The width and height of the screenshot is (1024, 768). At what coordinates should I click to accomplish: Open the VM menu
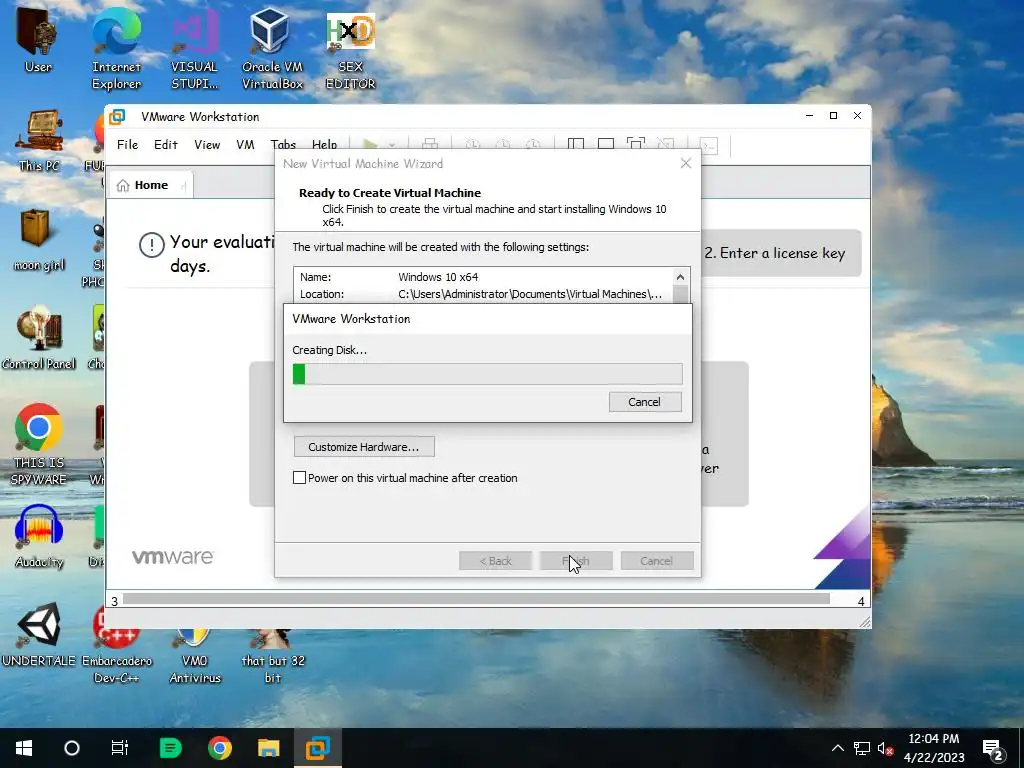coord(245,144)
